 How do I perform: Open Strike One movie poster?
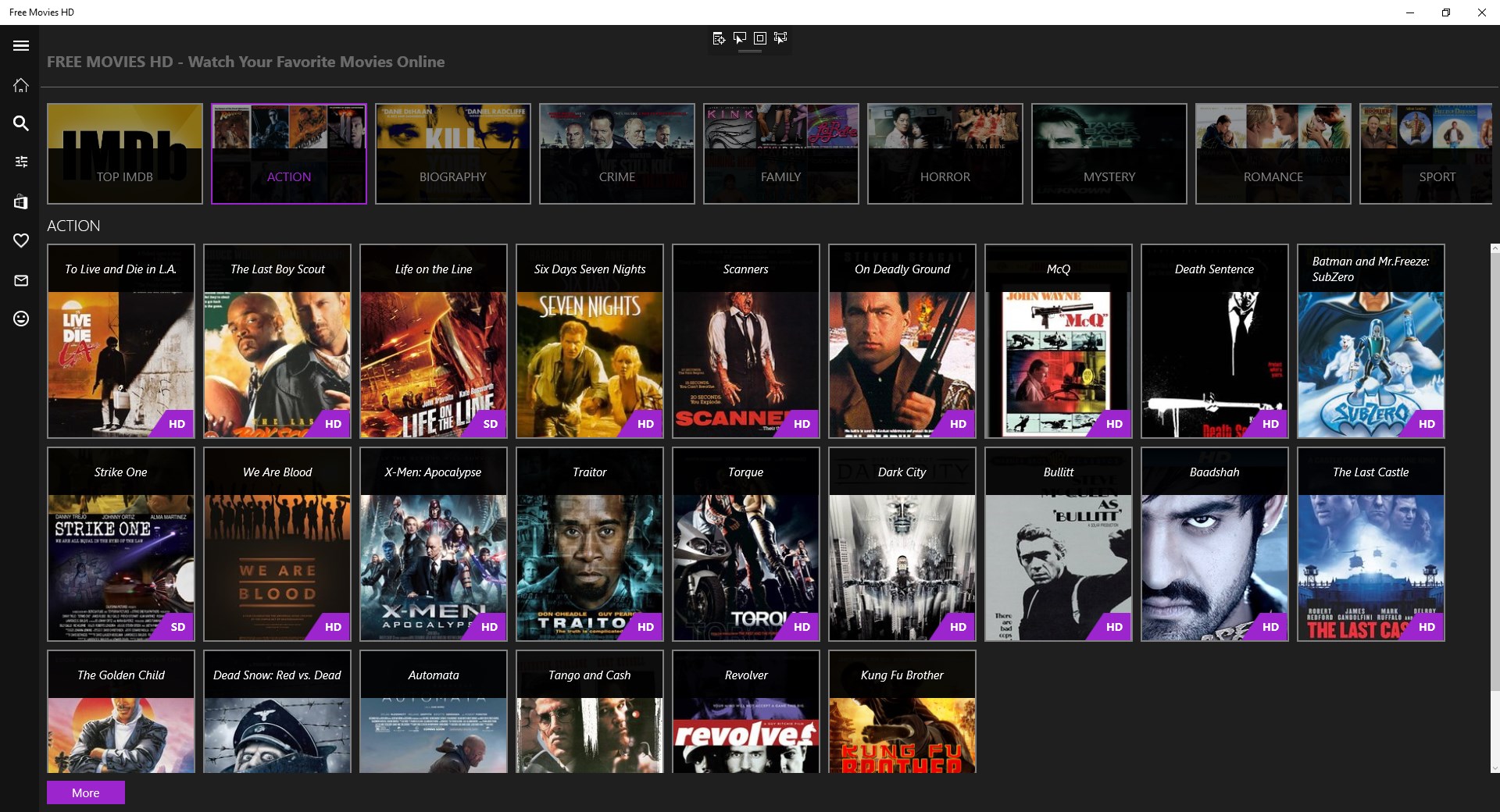pos(121,544)
